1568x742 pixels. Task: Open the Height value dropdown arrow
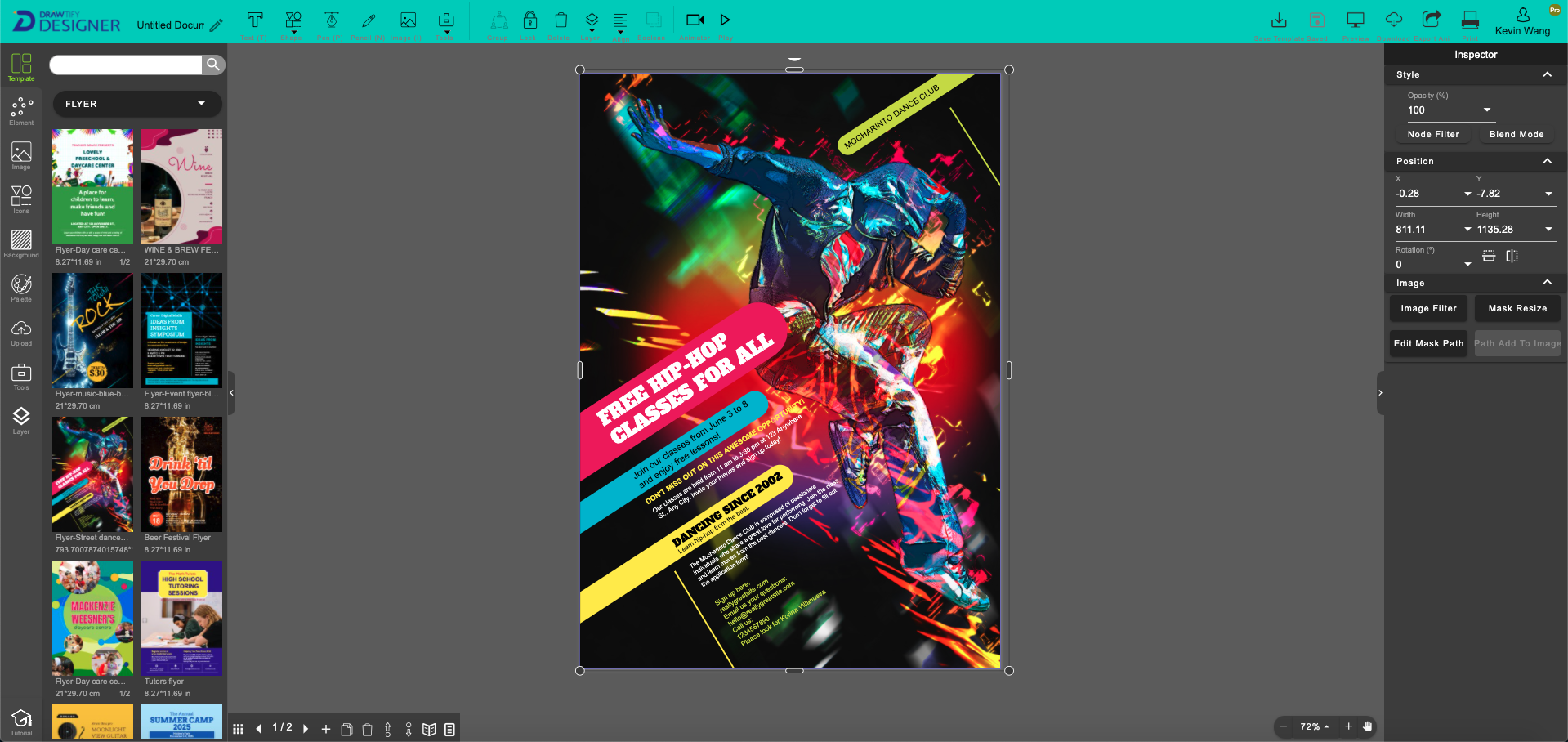pos(1548,230)
